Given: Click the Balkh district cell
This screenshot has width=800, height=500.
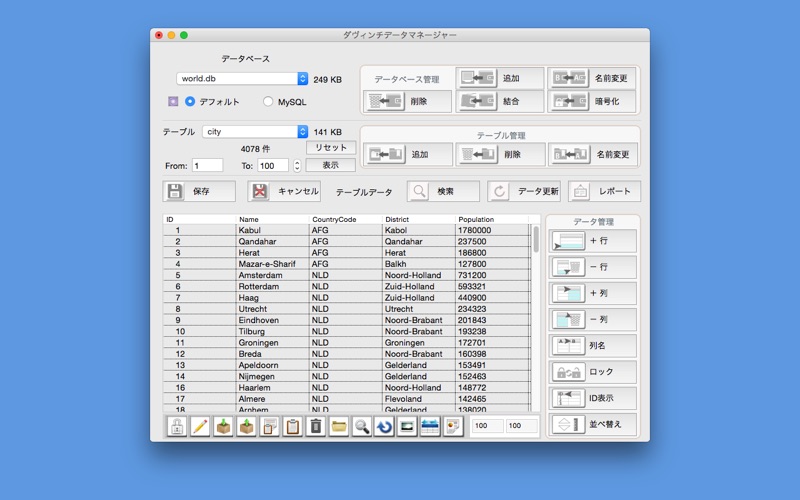Looking at the screenshot, I should [x=418, y=264].
